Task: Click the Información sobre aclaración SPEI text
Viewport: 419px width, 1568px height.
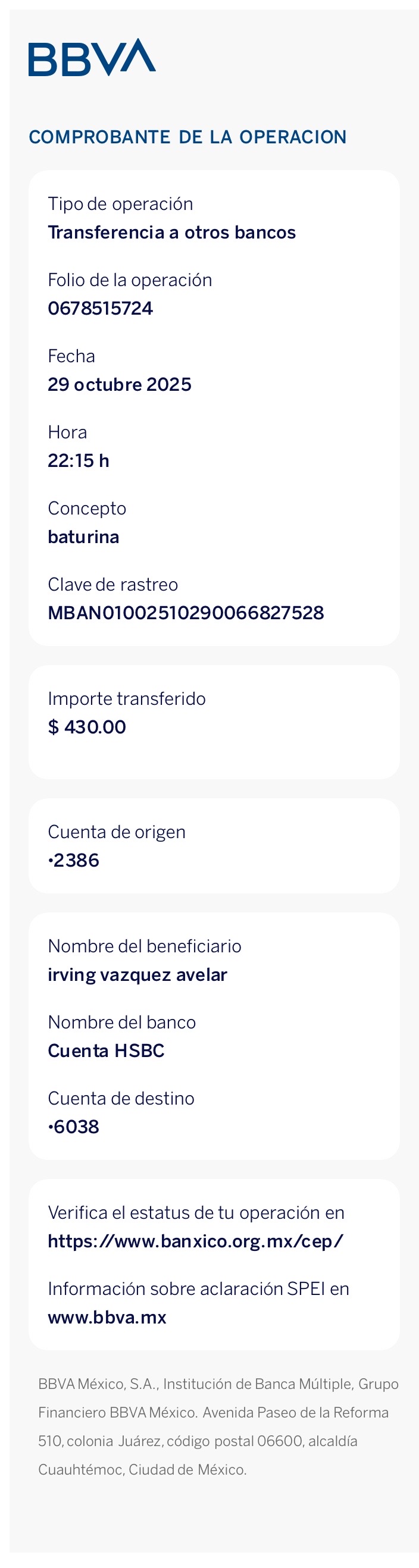Action: point(199,1288)
